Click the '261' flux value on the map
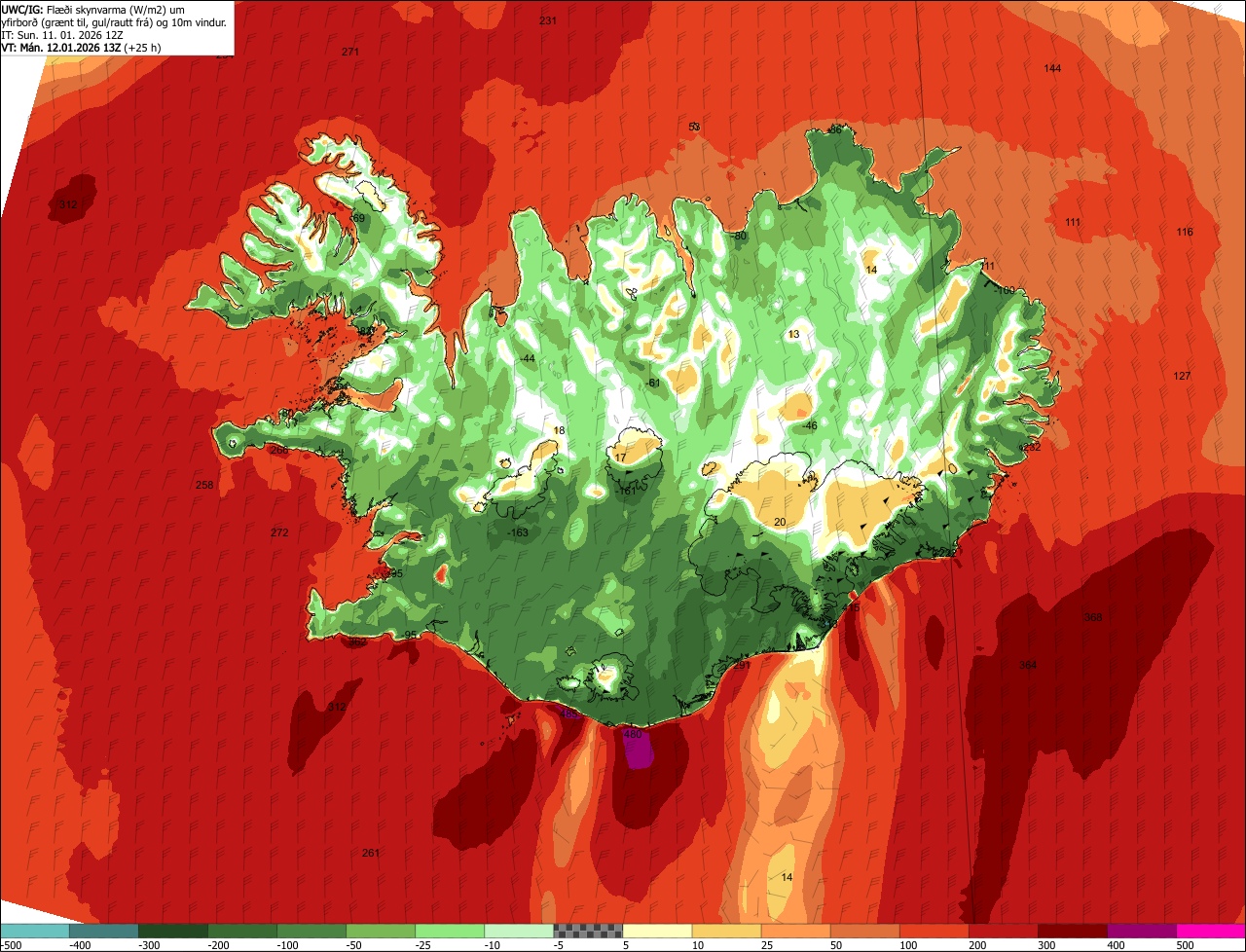 pos(370,853)
